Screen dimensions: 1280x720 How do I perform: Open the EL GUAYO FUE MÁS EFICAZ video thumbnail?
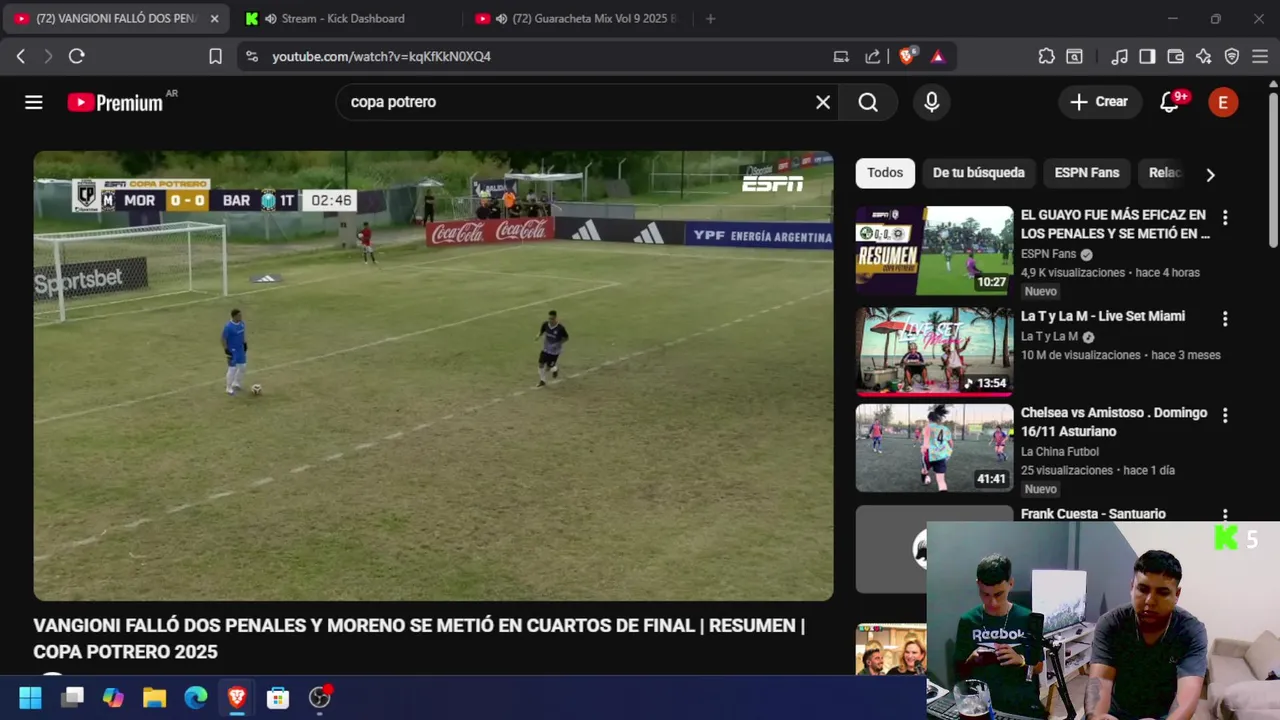(x=934, y=250)
